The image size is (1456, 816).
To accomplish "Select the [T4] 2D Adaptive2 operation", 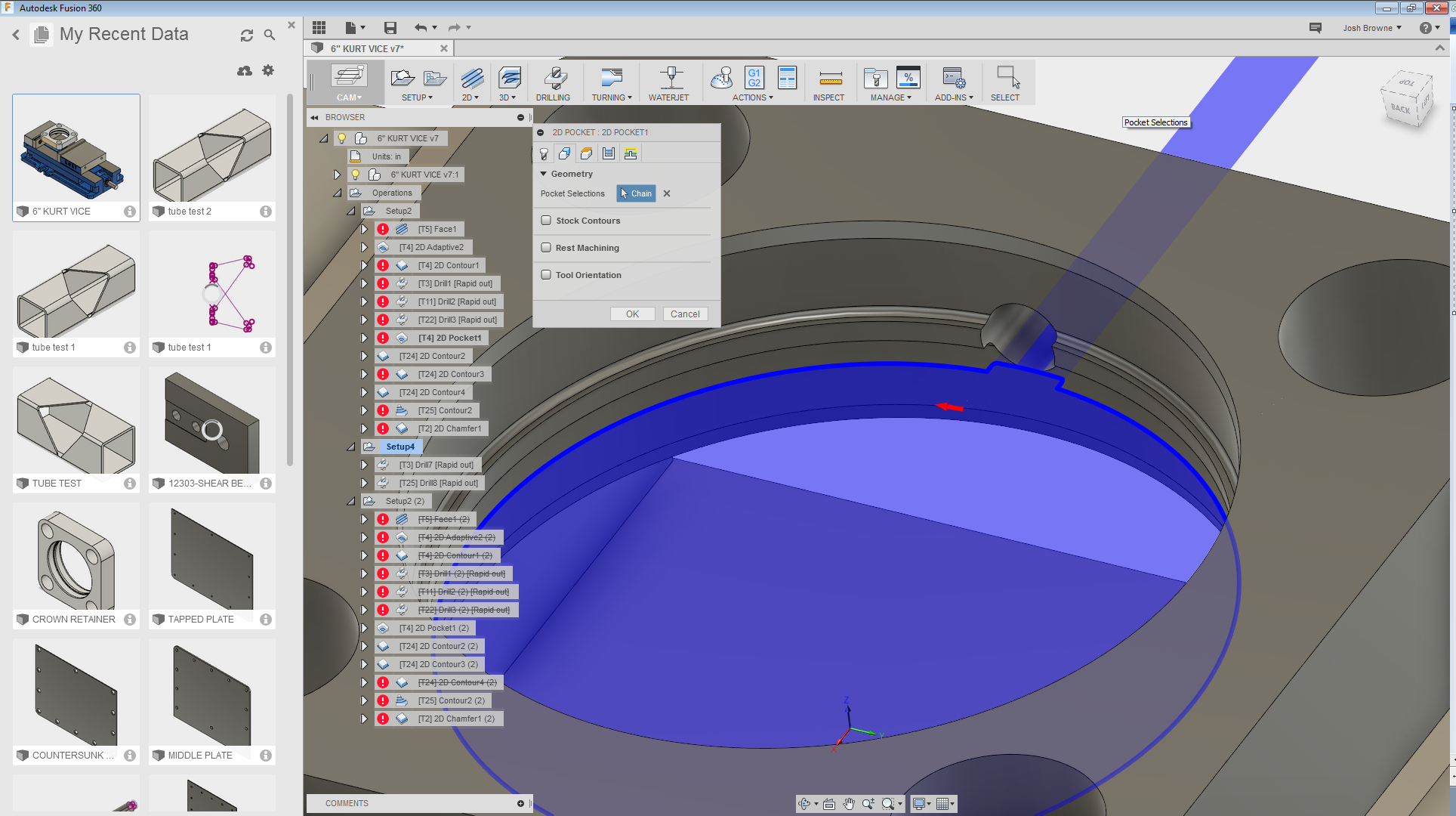I will tap(431, 247).
